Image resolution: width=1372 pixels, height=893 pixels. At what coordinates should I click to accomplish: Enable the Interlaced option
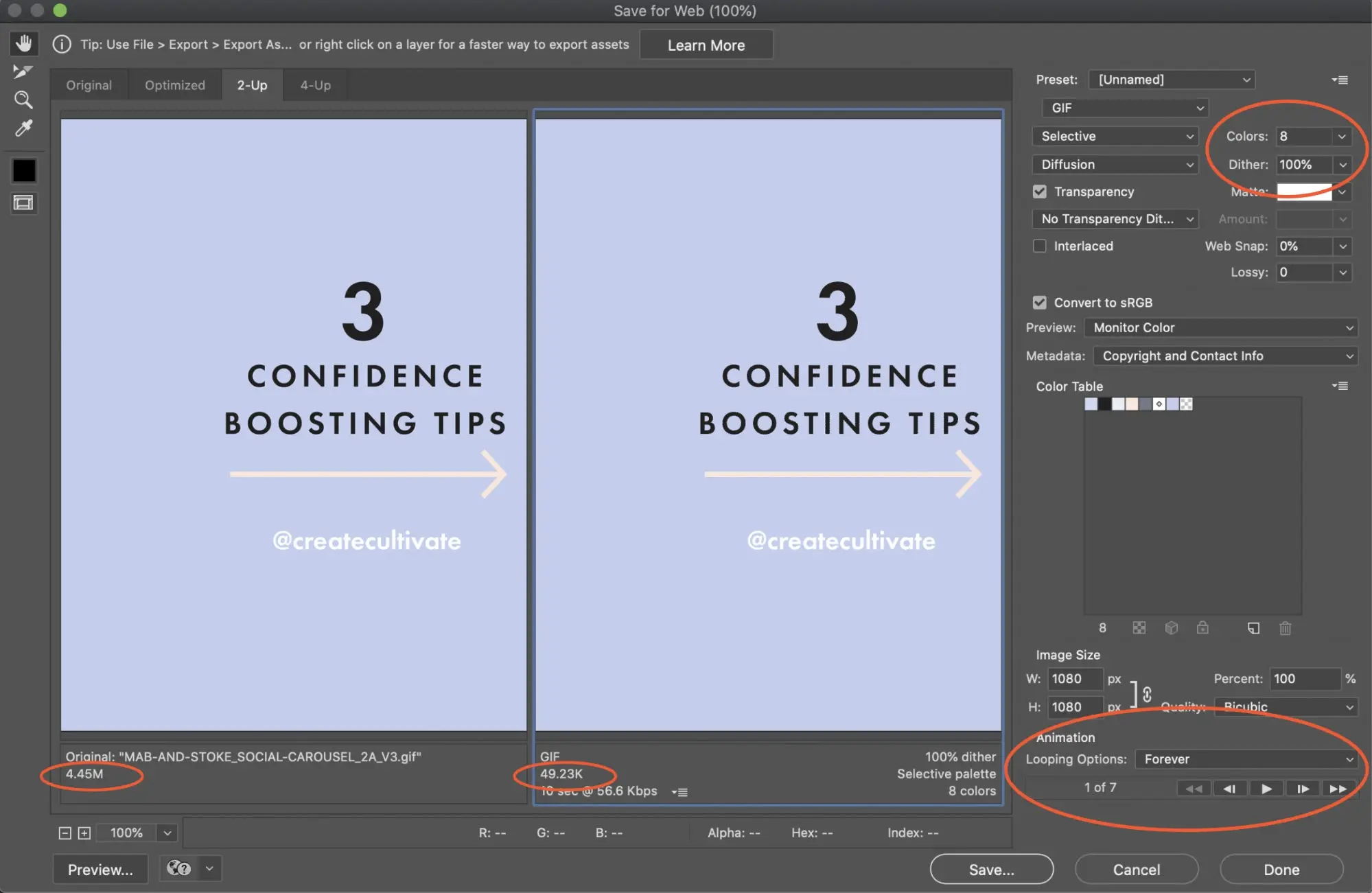click(x=1039, y=246)
